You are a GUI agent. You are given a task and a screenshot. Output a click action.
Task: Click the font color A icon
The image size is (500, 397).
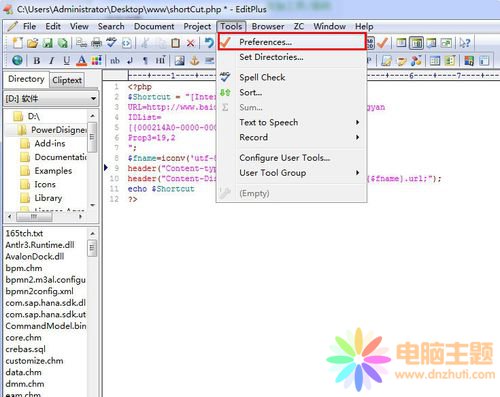tap(82, 60)
